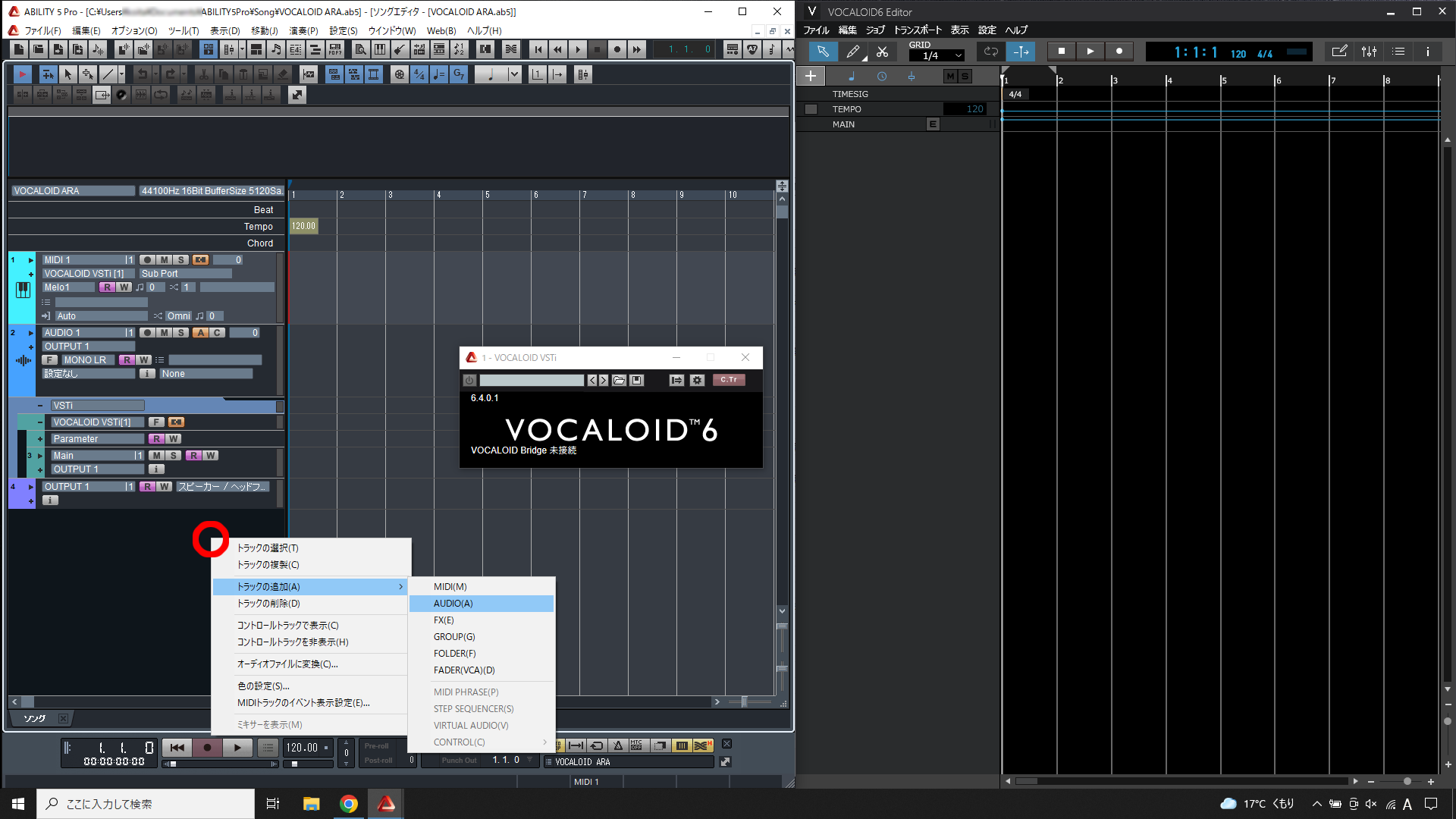Viewport: 1456px width, 819px height.
Task: Open the mixer panel in VOCALOID6 Editor
Action: (x=1369, y=51)
